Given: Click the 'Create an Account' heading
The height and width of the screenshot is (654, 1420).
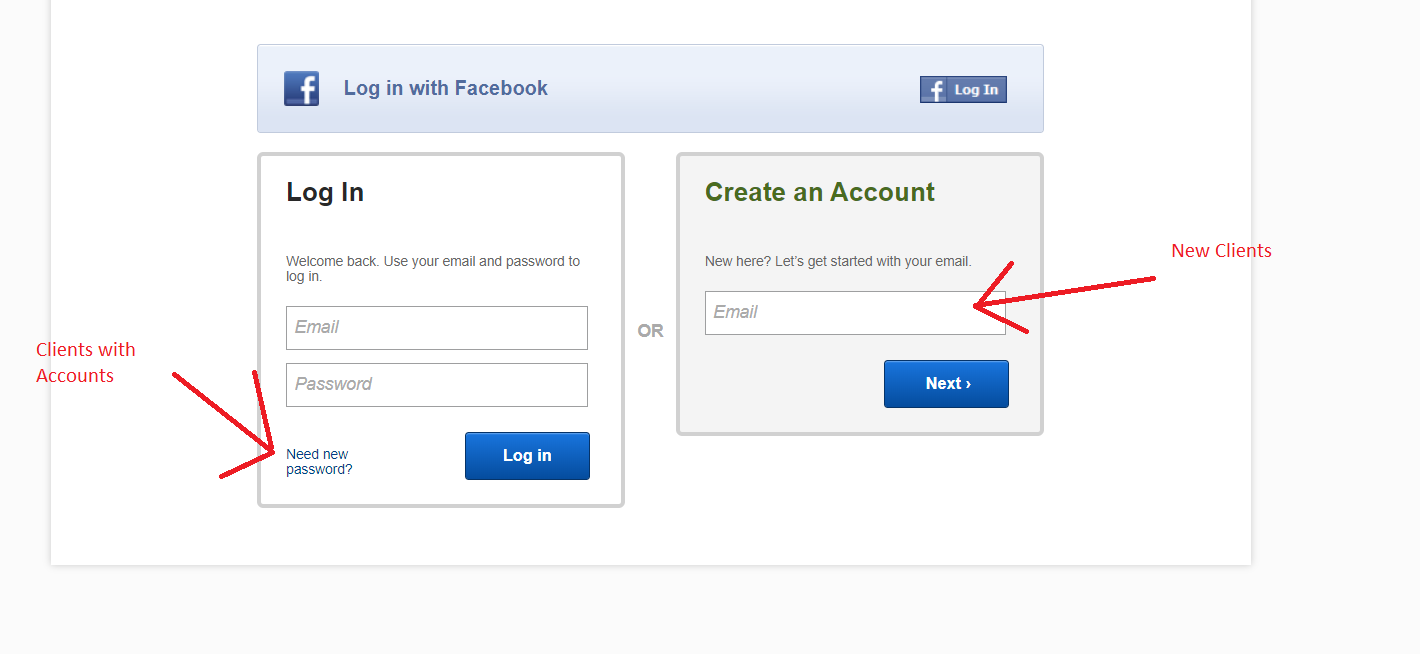Looking at the screenshot, I should click(x=820, y=192).
